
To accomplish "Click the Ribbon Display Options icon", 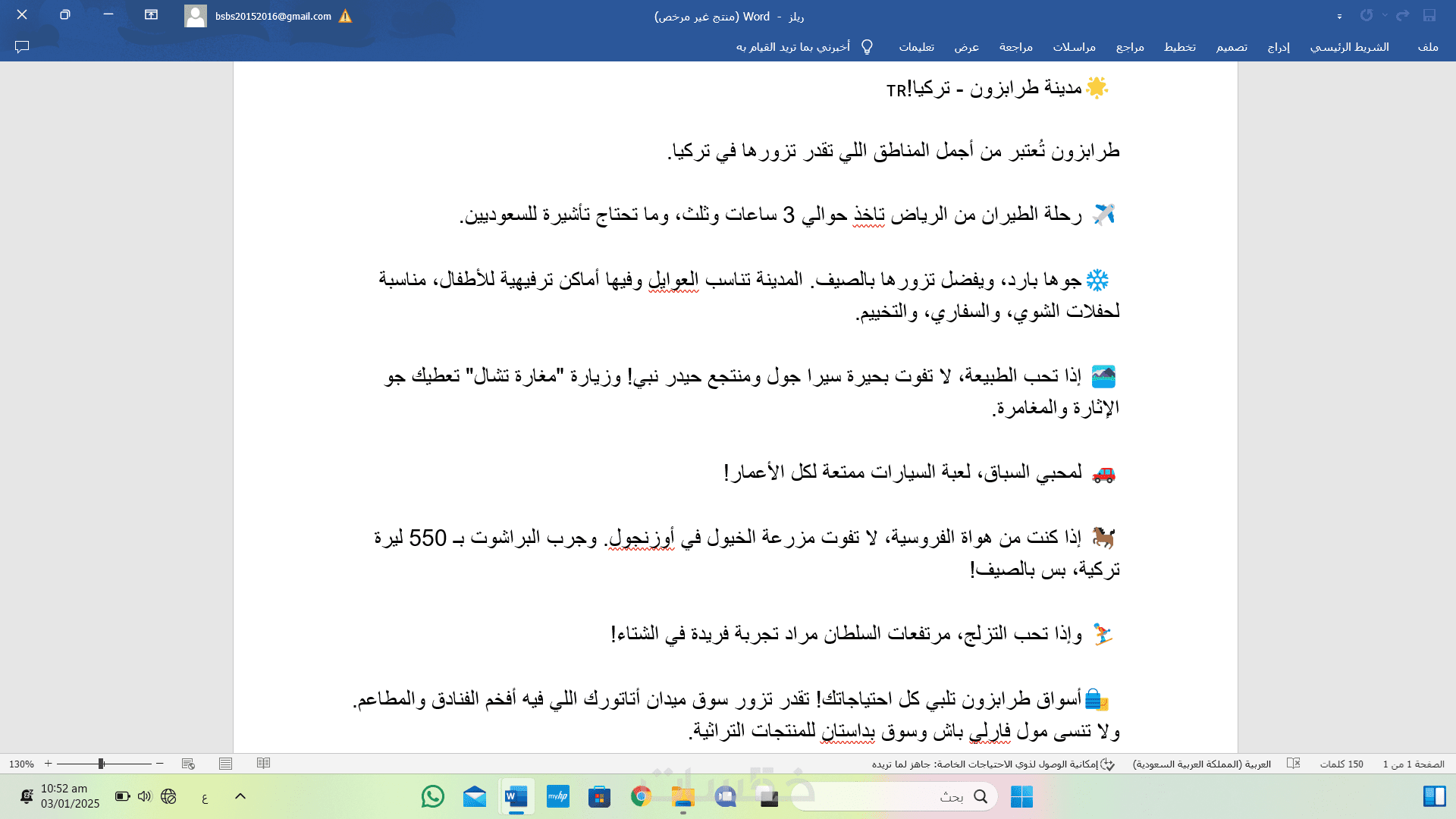I will pos(151,15).
